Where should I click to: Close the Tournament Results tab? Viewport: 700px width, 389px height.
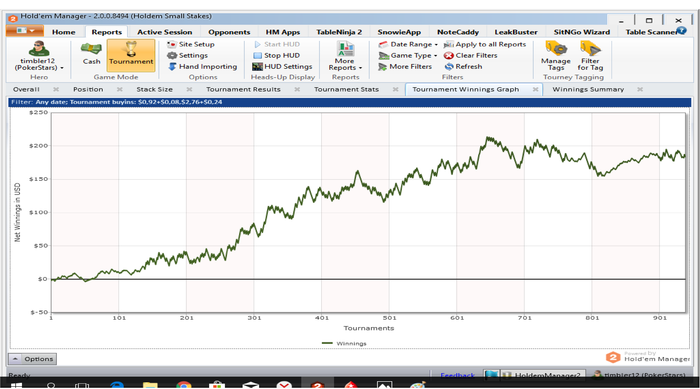pyautogui.click(x=297, y=89)
